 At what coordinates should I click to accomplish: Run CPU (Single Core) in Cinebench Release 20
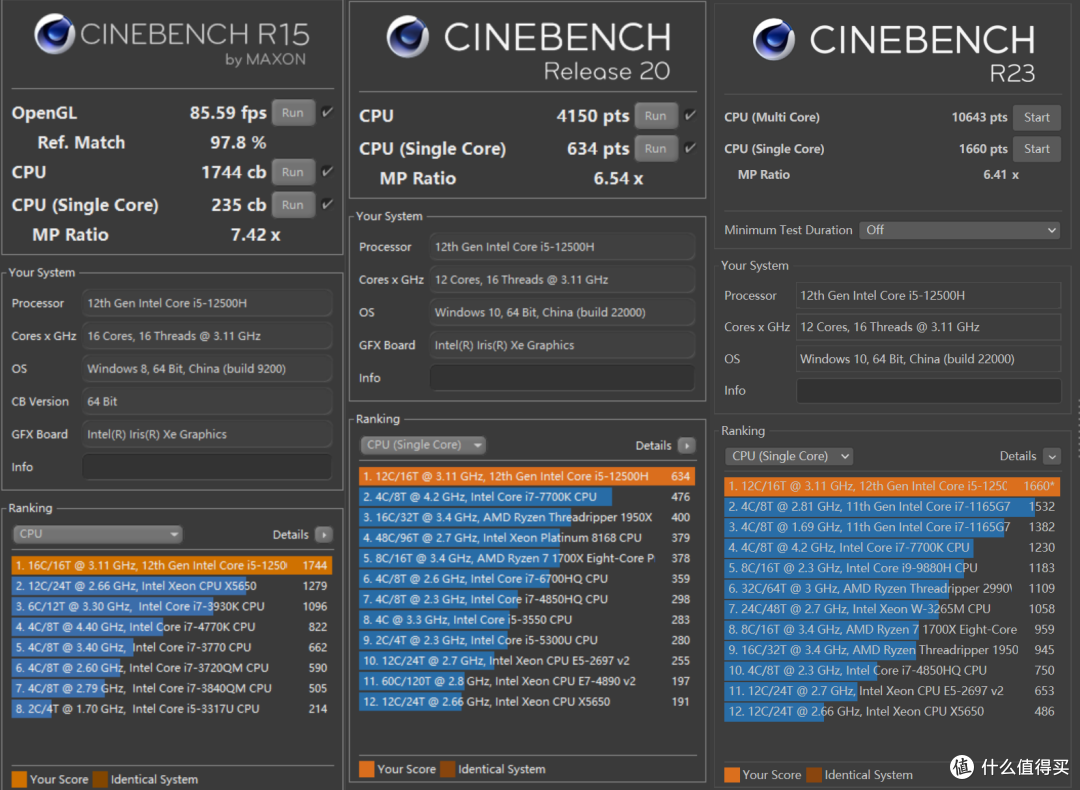[656, 148]
